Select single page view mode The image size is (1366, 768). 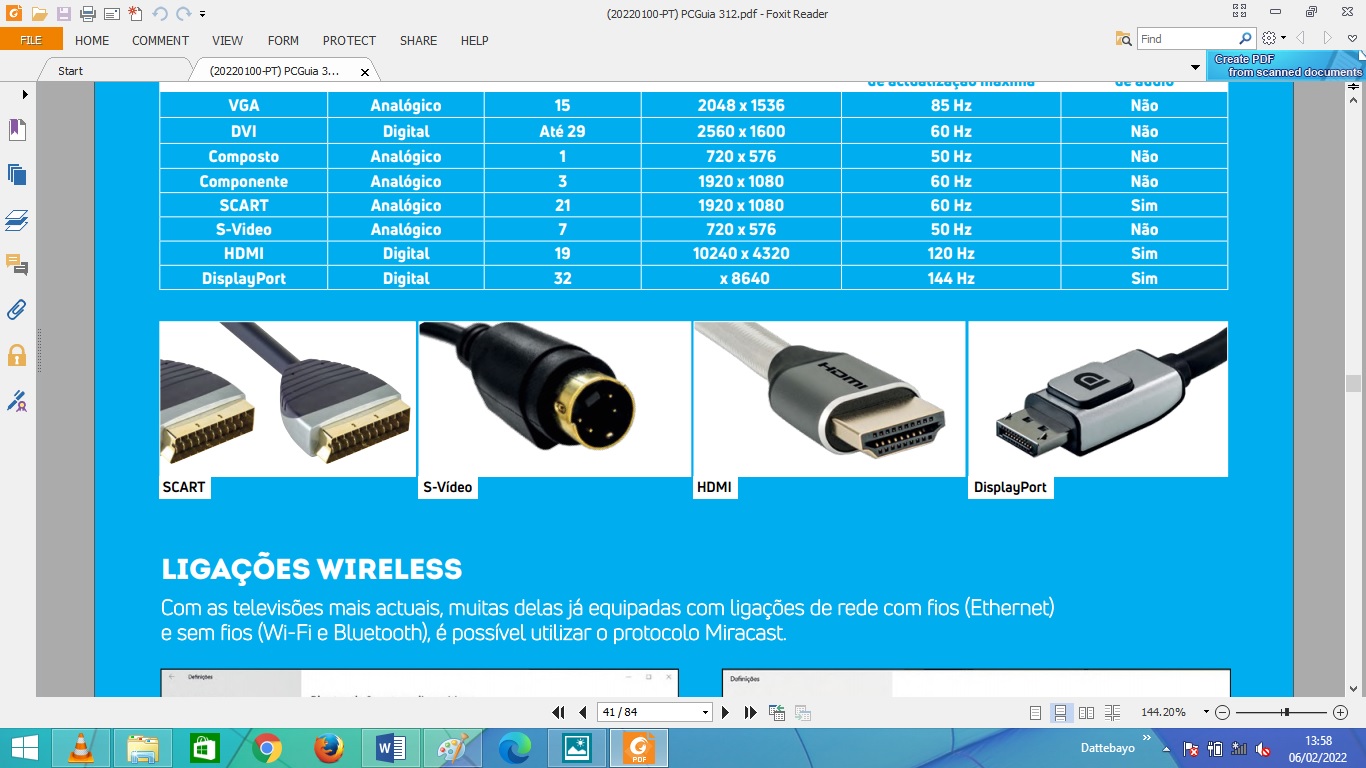pyautogui.click(x=1036, y=712)
